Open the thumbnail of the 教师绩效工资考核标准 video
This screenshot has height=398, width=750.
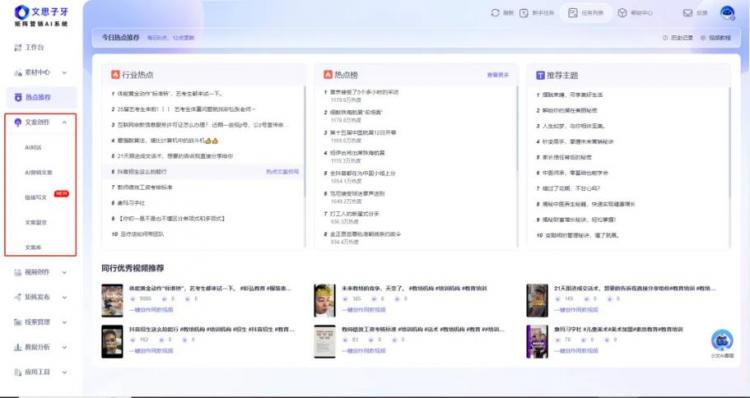tap(324, 342)
